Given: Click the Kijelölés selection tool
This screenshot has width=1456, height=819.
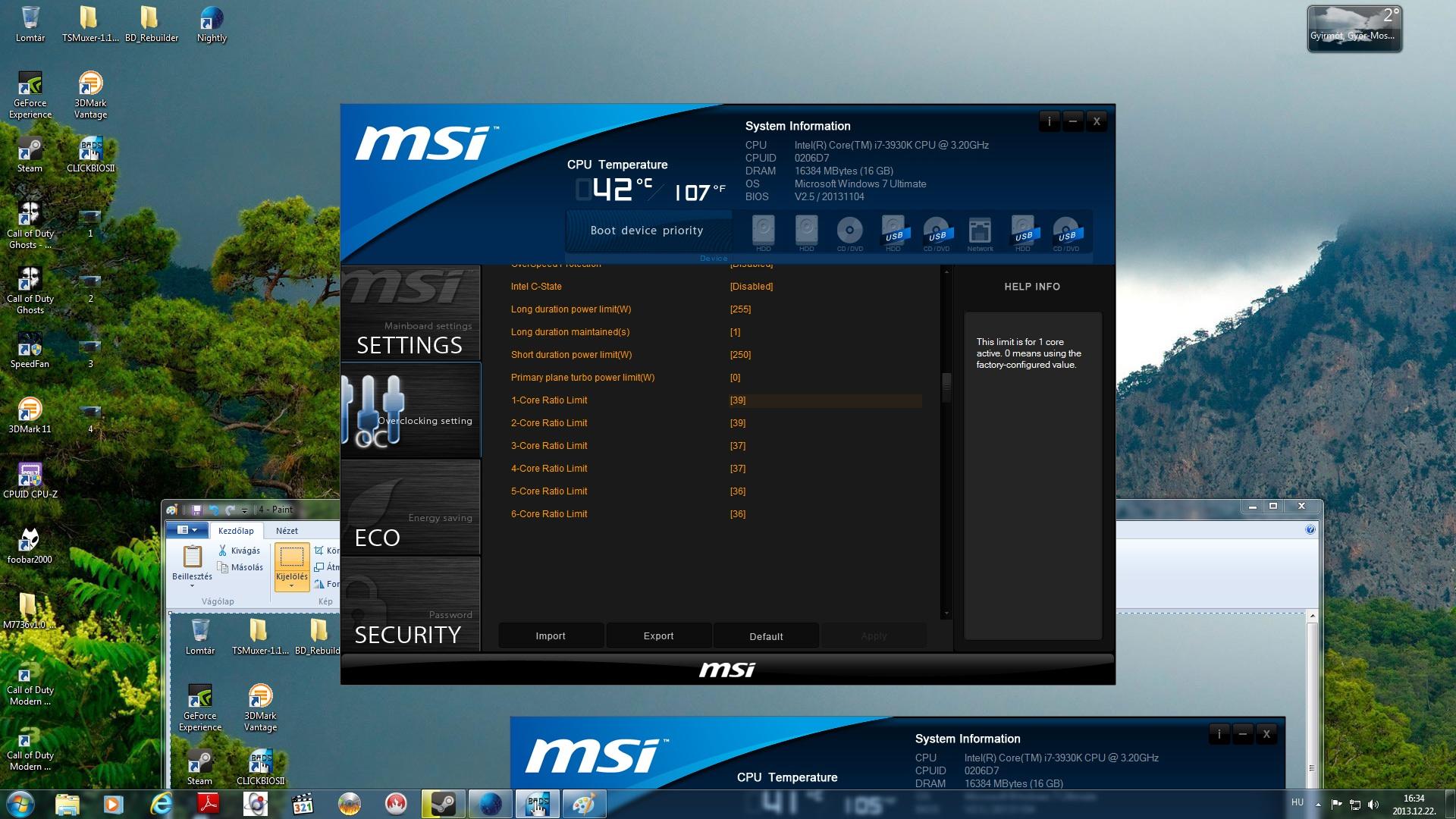Looking at the screenshot, I should (x=291, y=557).
